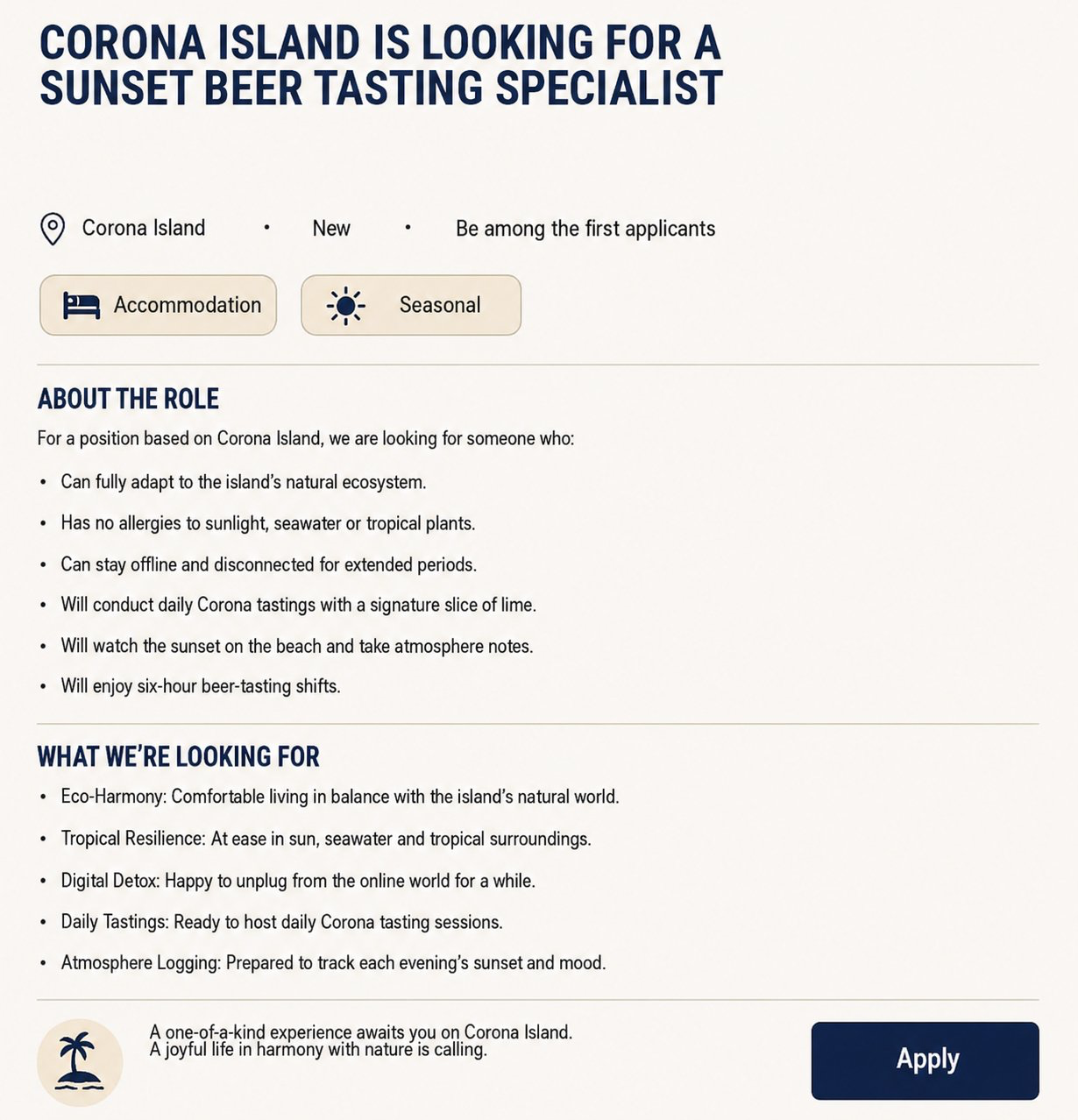This screenshot has height=1120, width=1078.
Task: Click the palm tree island icon
Action: pyautogui.click(x=80, y=1062)
